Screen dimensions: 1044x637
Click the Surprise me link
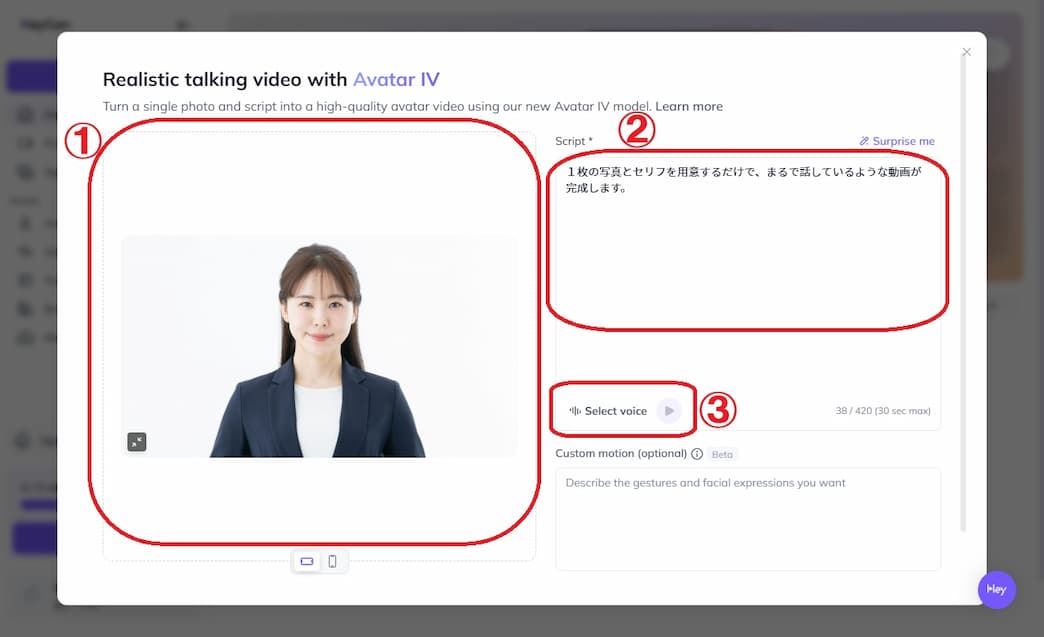(x=903, y=142)
